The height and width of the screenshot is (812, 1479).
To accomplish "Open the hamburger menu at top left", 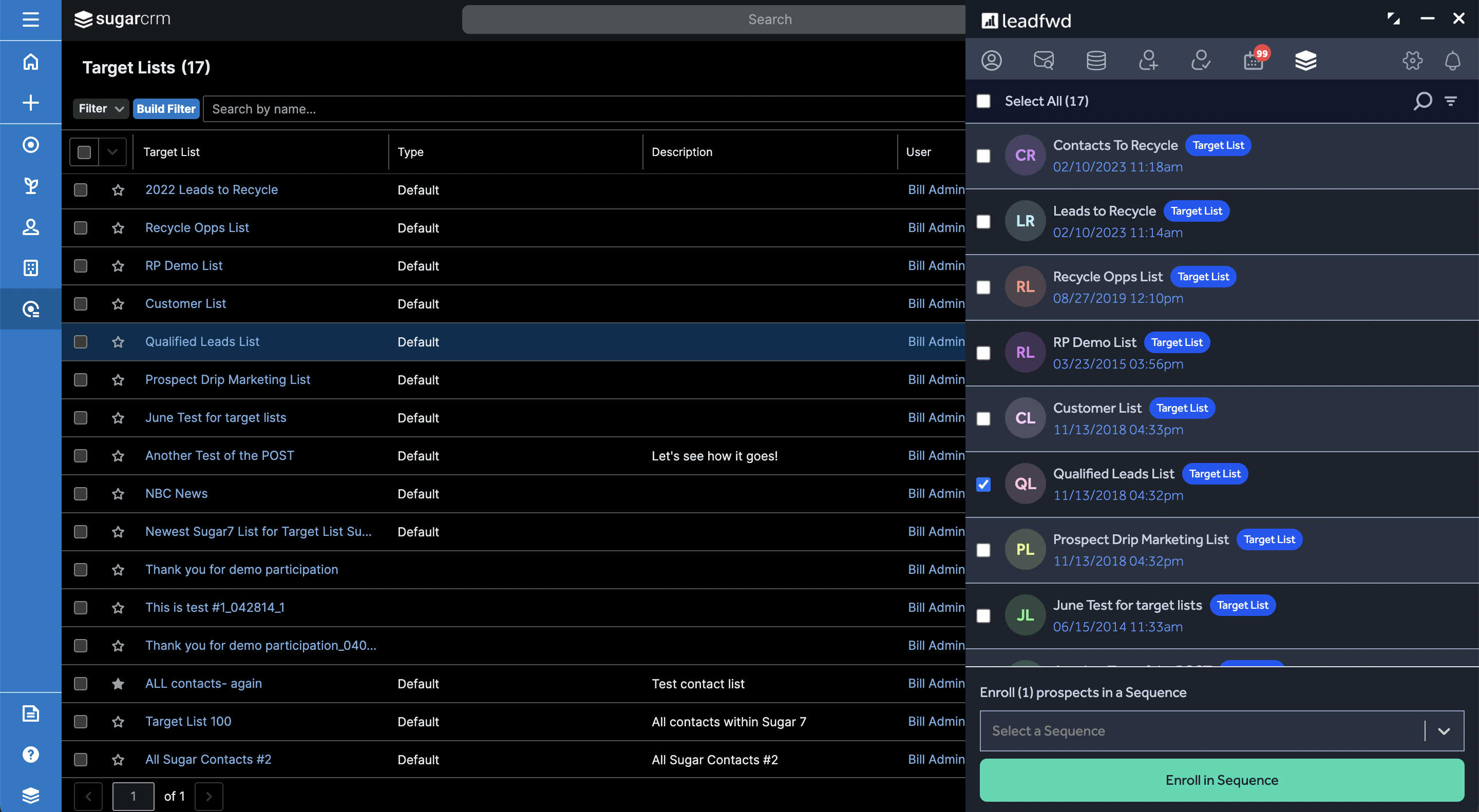I will [30, 19].
